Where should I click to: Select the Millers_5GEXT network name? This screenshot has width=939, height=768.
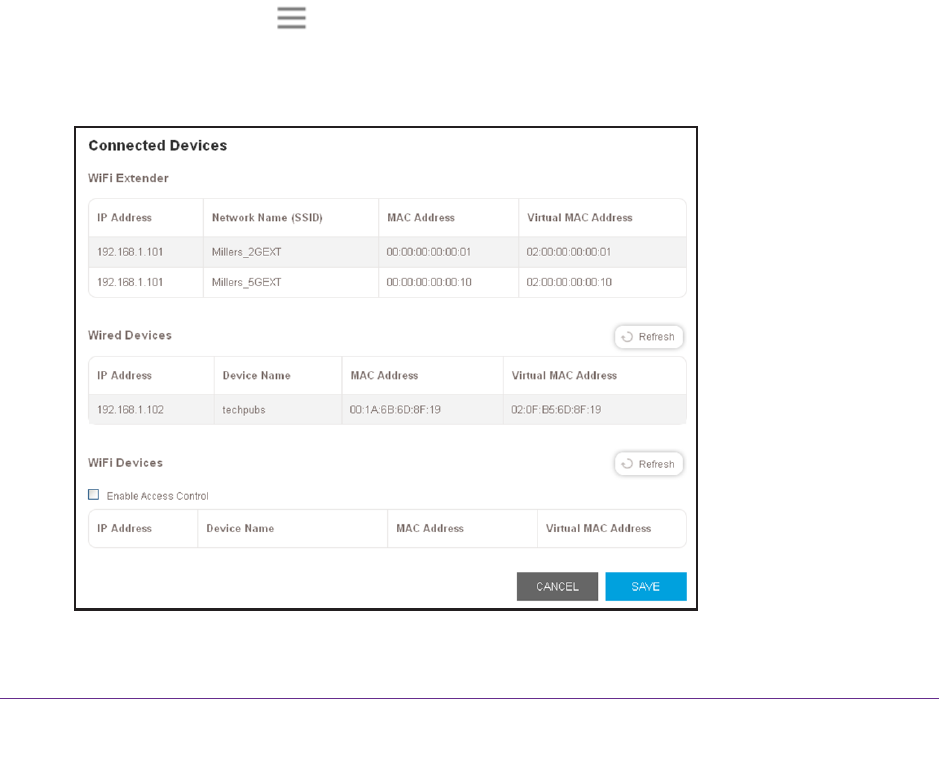246,282
